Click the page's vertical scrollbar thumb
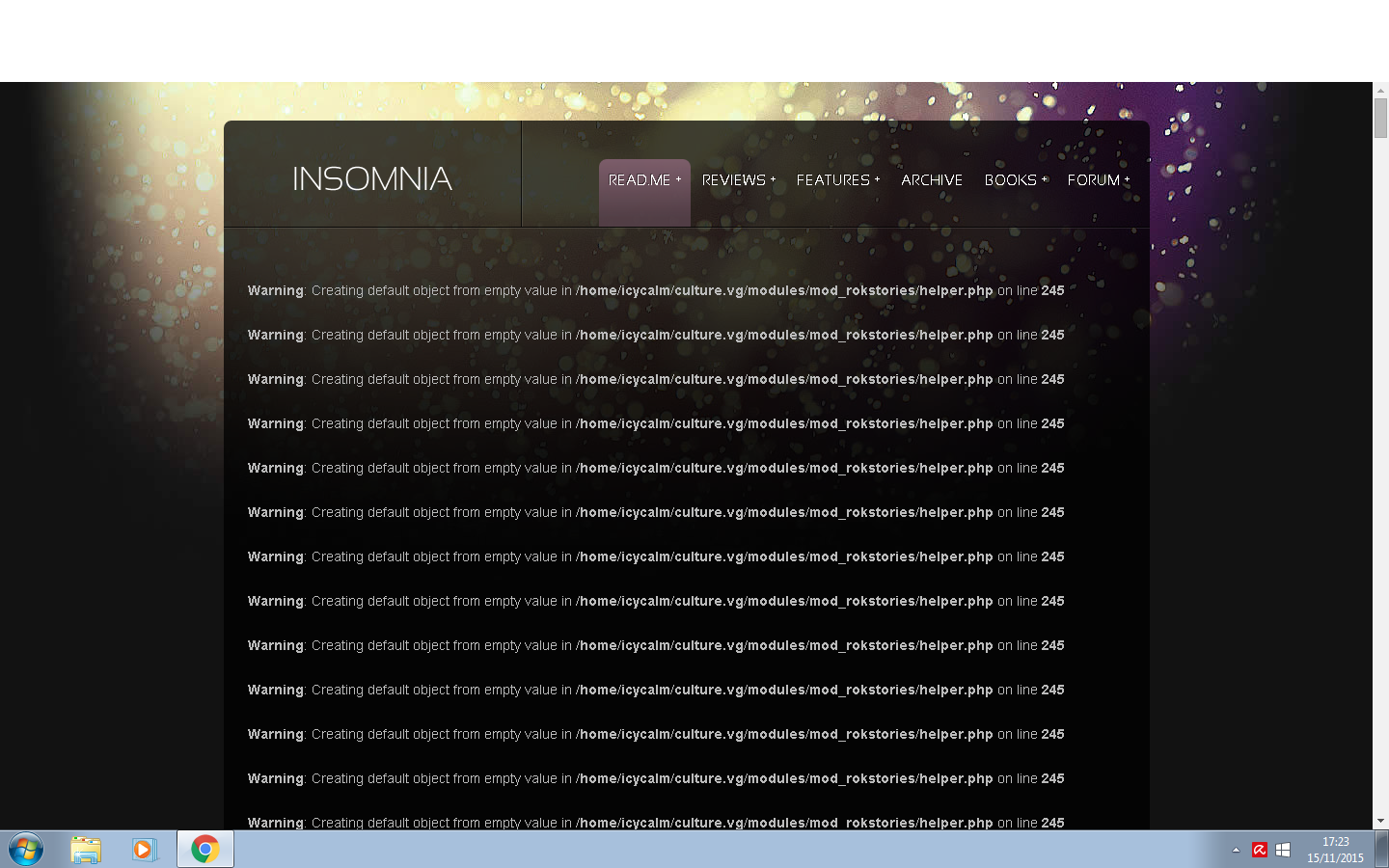 1380,118
